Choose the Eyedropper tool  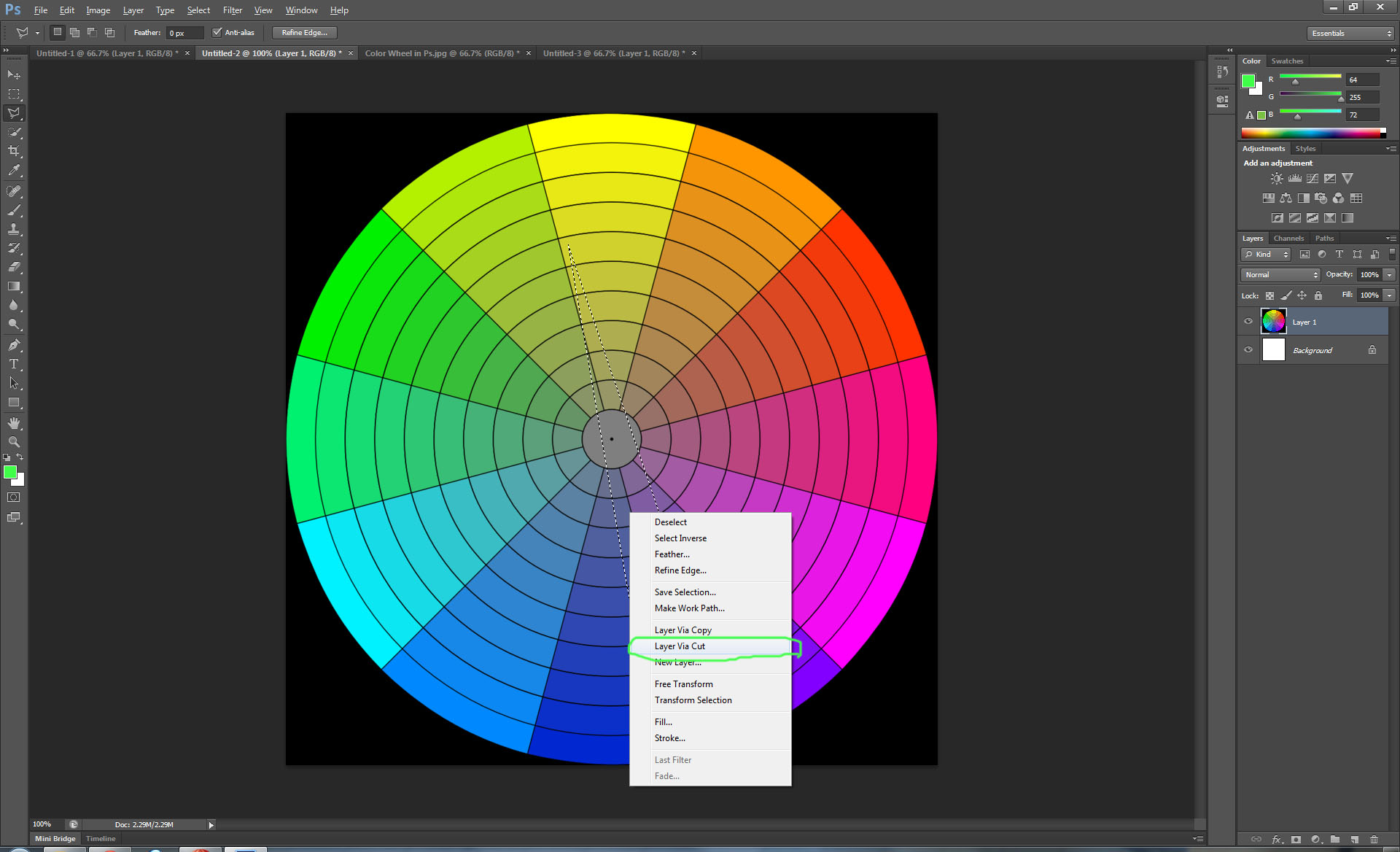pos(14,170)
